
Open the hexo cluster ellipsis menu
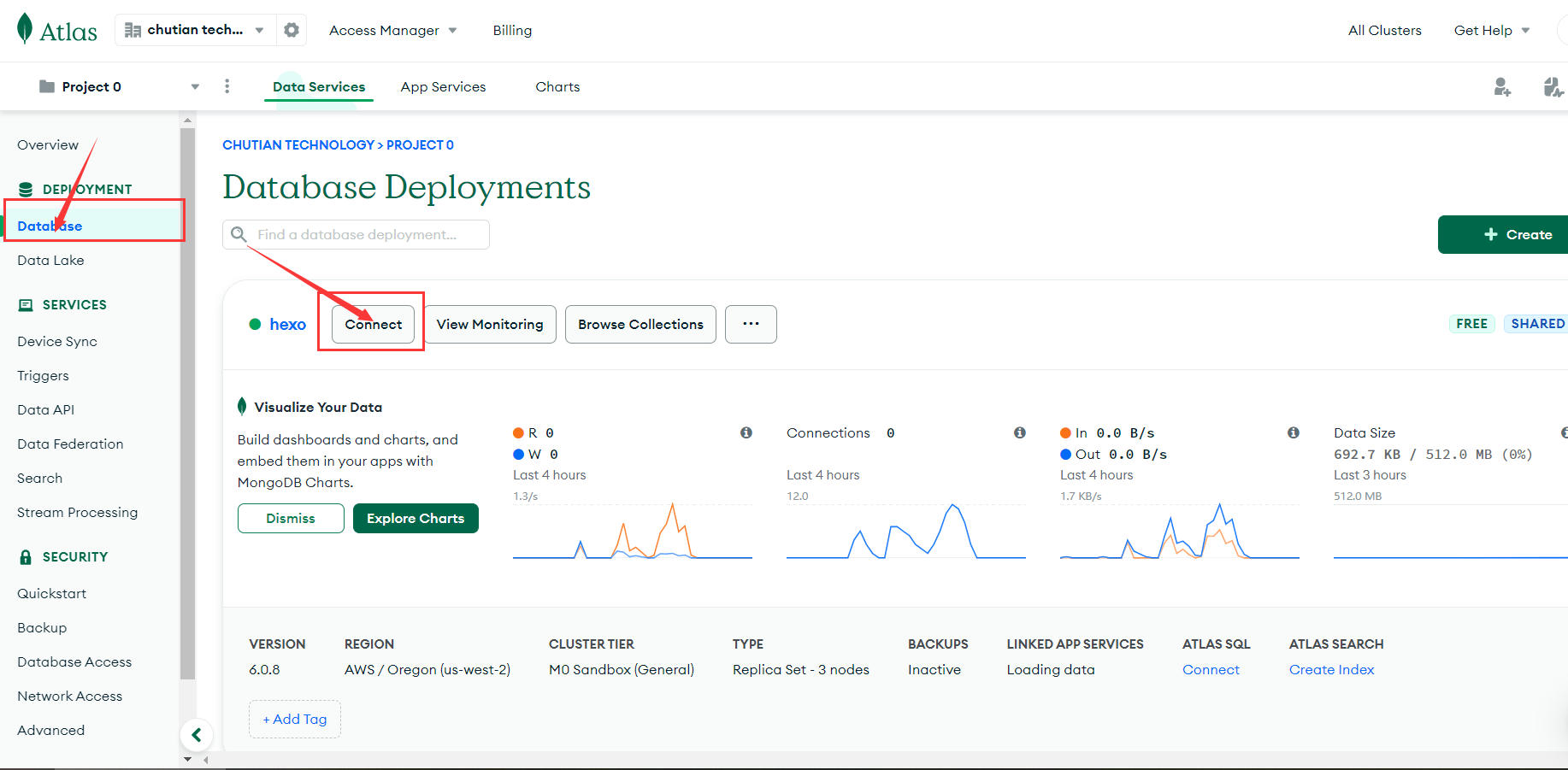click(x=751, y=324)
